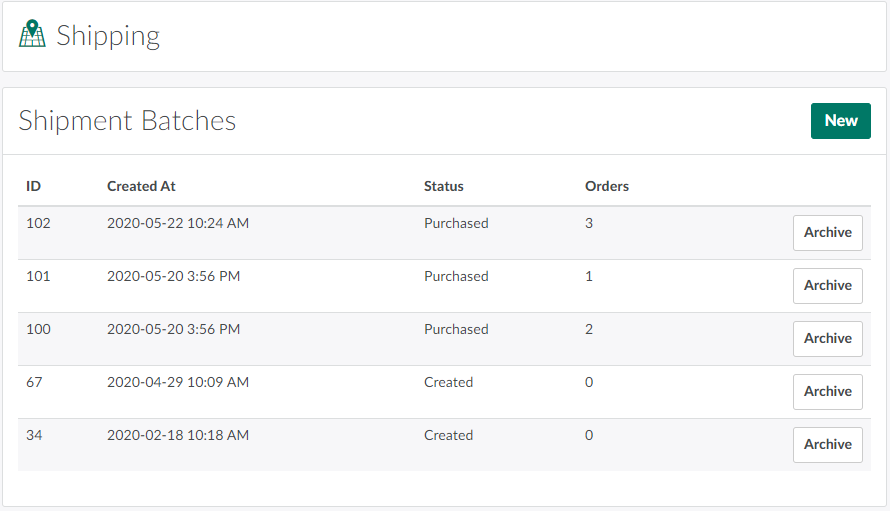Open batch ID 102
This screenshot has width=890, height=511.
(38, 224)
